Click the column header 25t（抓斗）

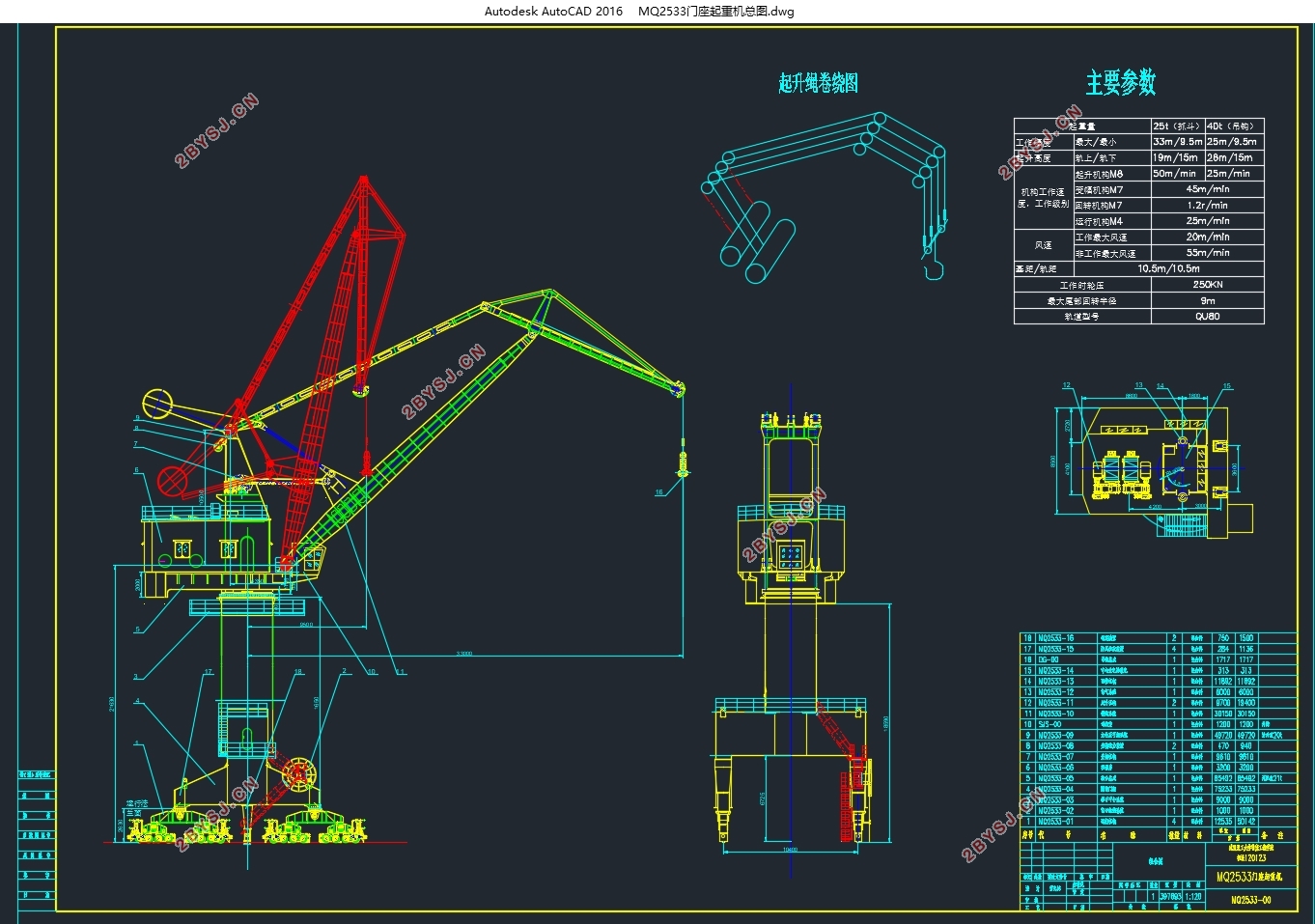[1177, 126]
